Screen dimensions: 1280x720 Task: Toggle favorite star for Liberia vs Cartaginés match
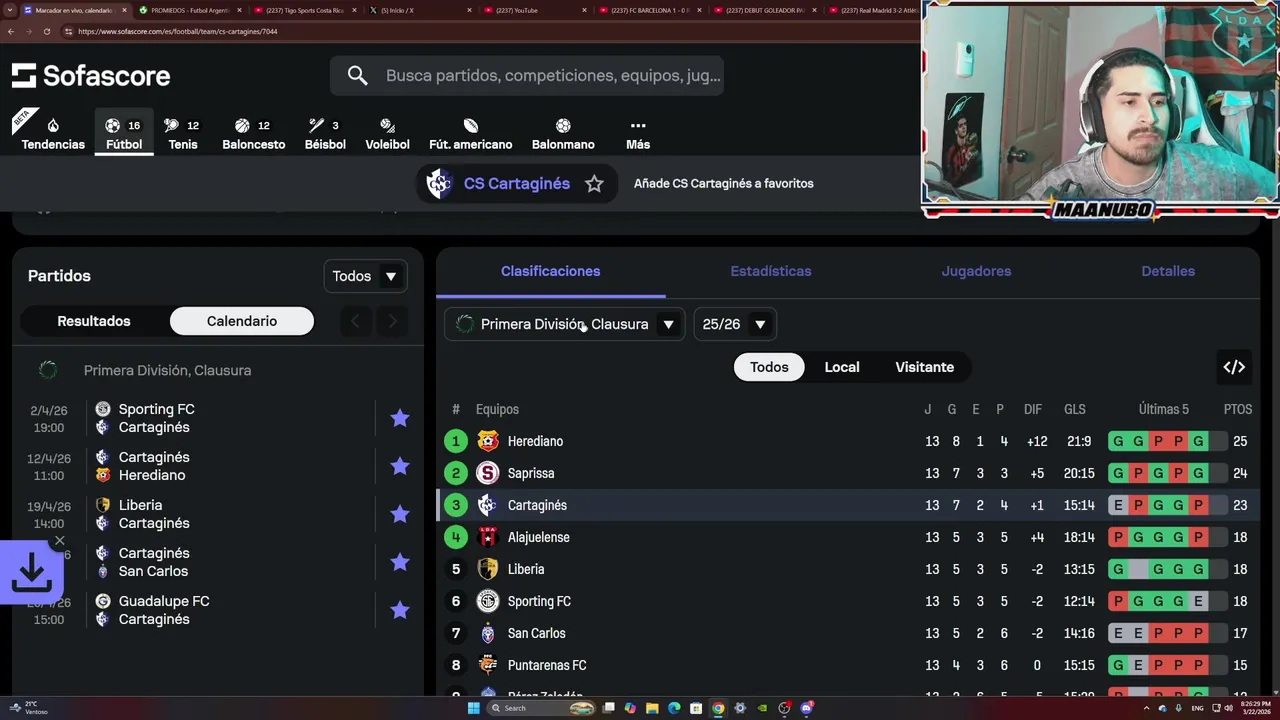point(400,514)
